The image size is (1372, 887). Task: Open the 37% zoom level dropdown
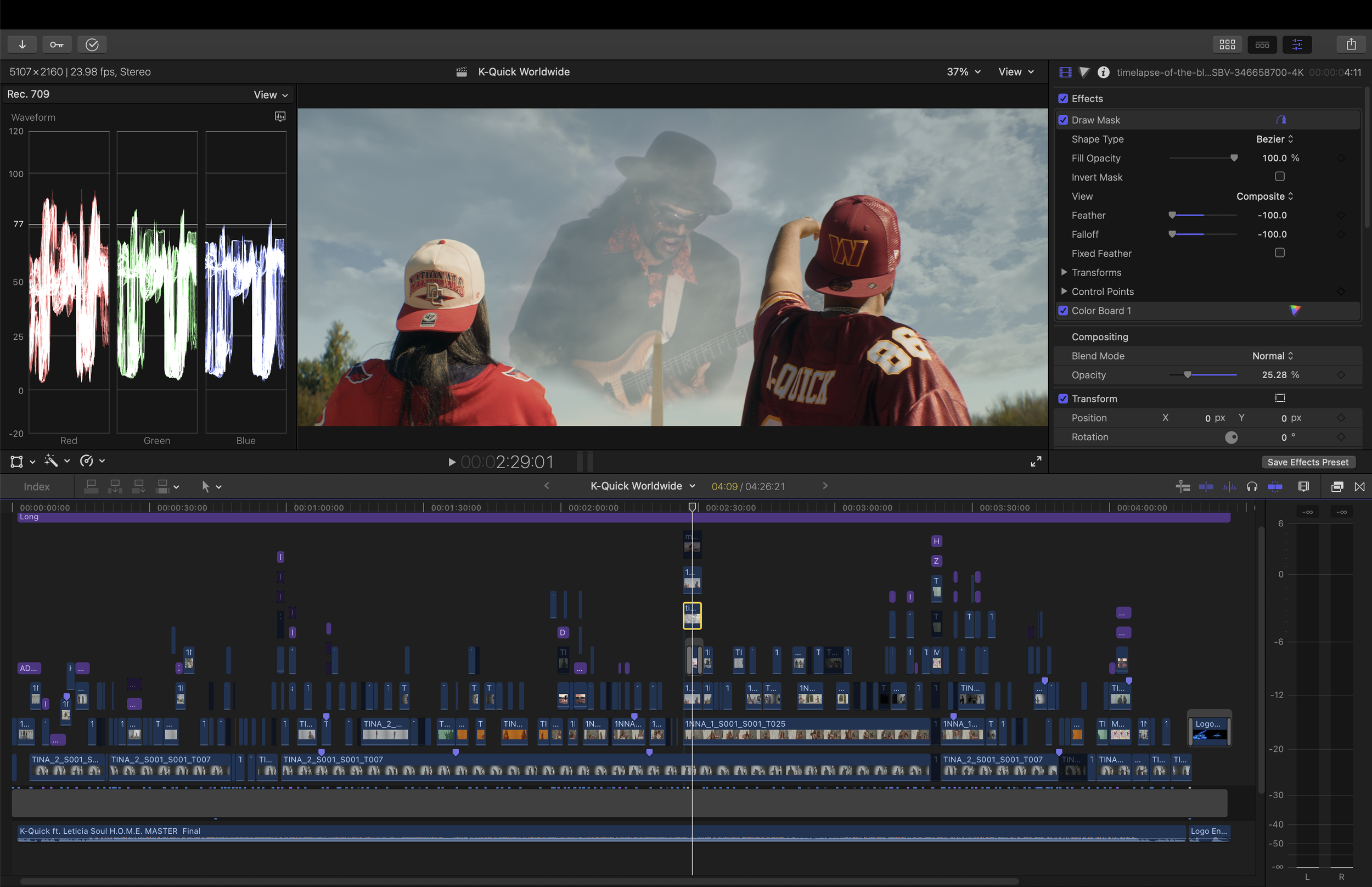pos(963,72)
